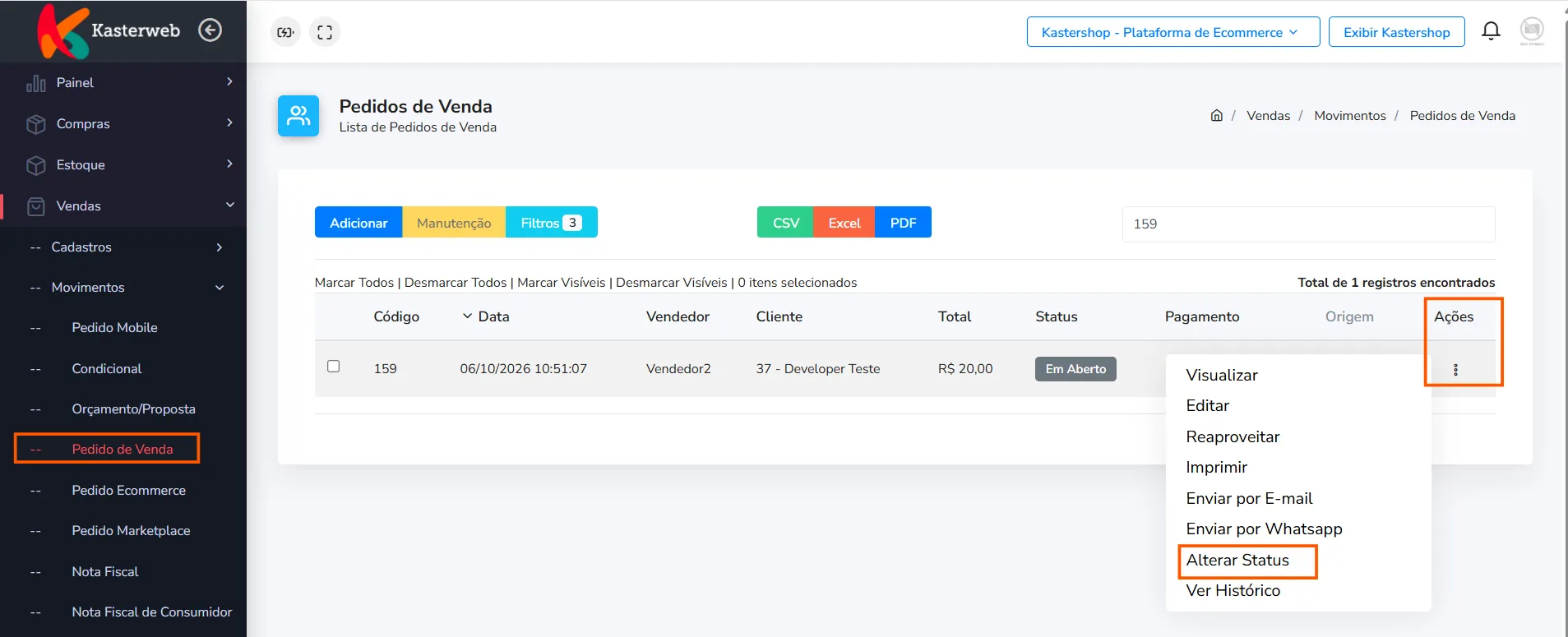Image resolution: width=1568 pixels, height=637 pixels.
Task: Collapse the Movimentos submenu chevron
Action: 220,288
